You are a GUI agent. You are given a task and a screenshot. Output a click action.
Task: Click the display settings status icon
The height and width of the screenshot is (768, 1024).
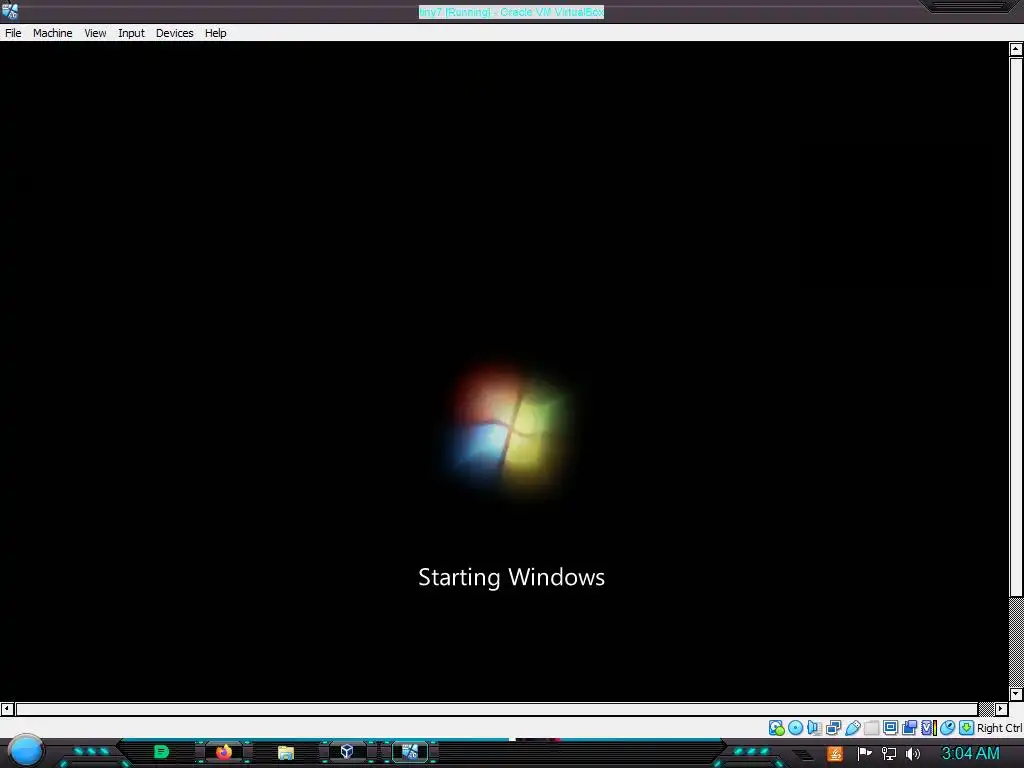(x=890, y=728)
